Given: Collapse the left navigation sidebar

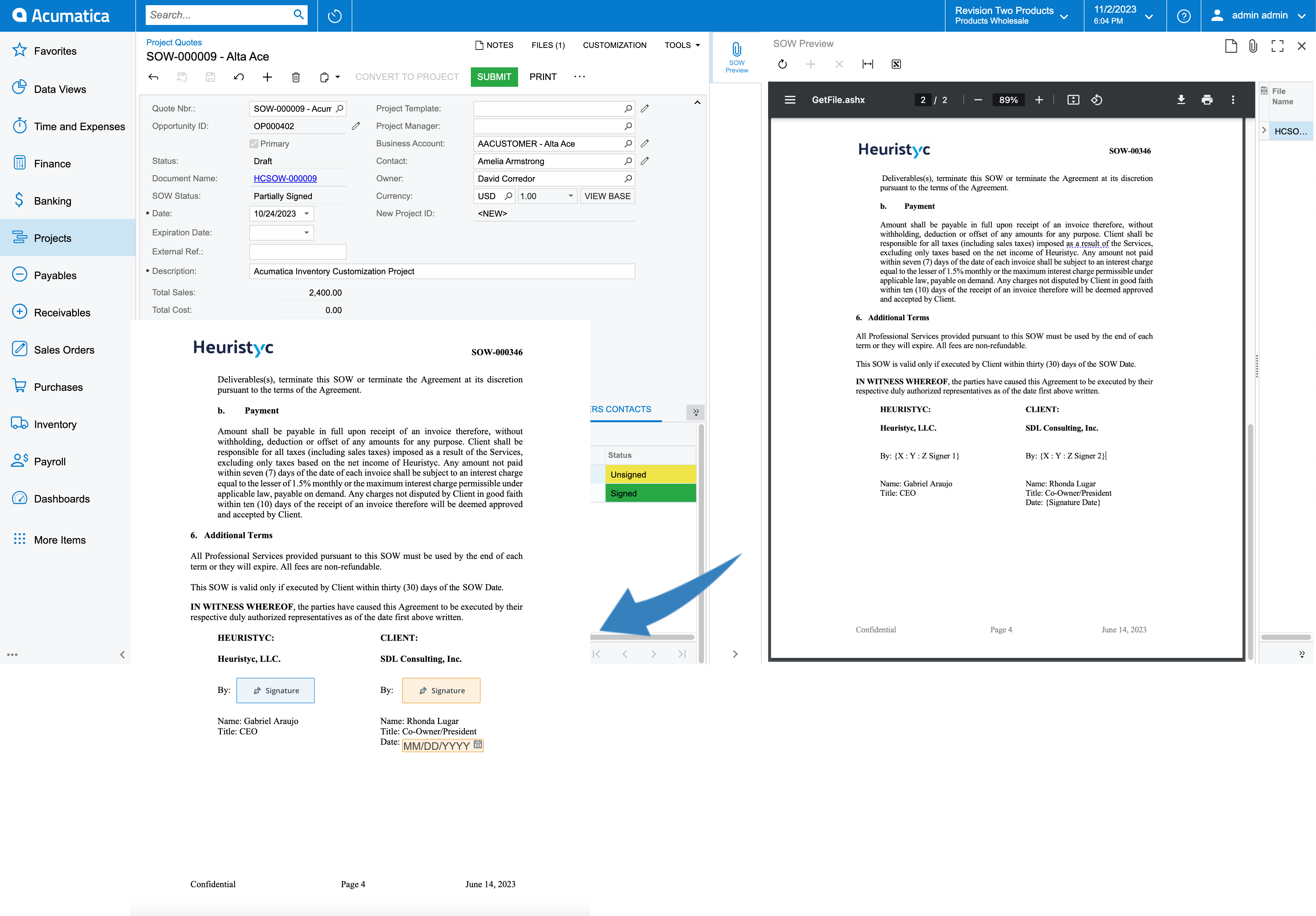Looking at the screenshot, I should click(122, 655).
